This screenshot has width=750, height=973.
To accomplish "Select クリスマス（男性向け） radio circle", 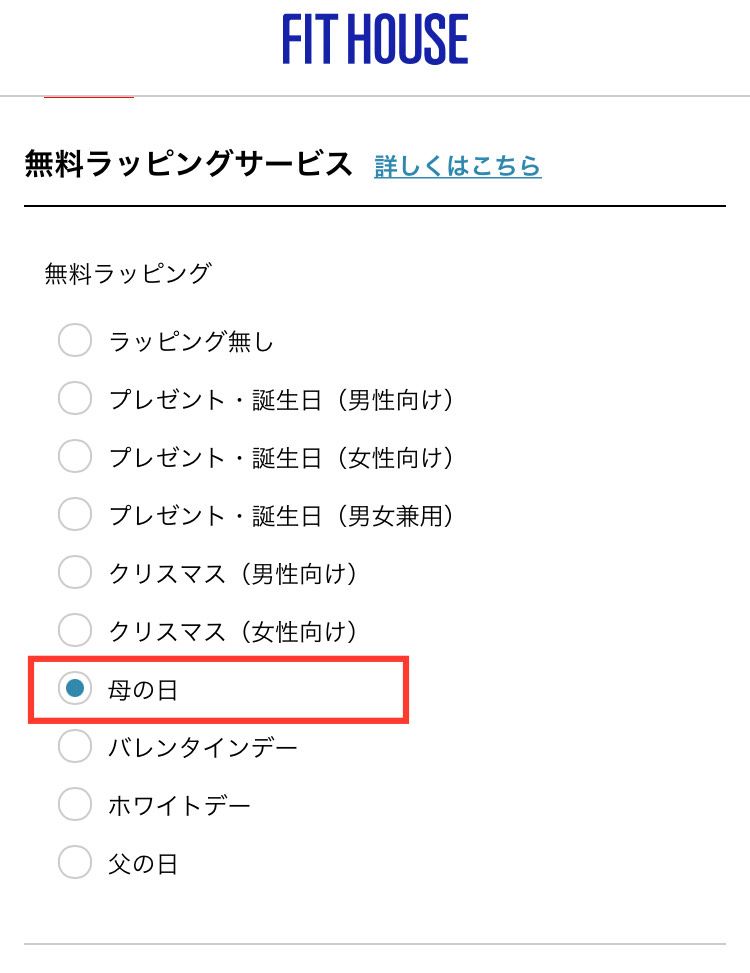I will [75, 573].
